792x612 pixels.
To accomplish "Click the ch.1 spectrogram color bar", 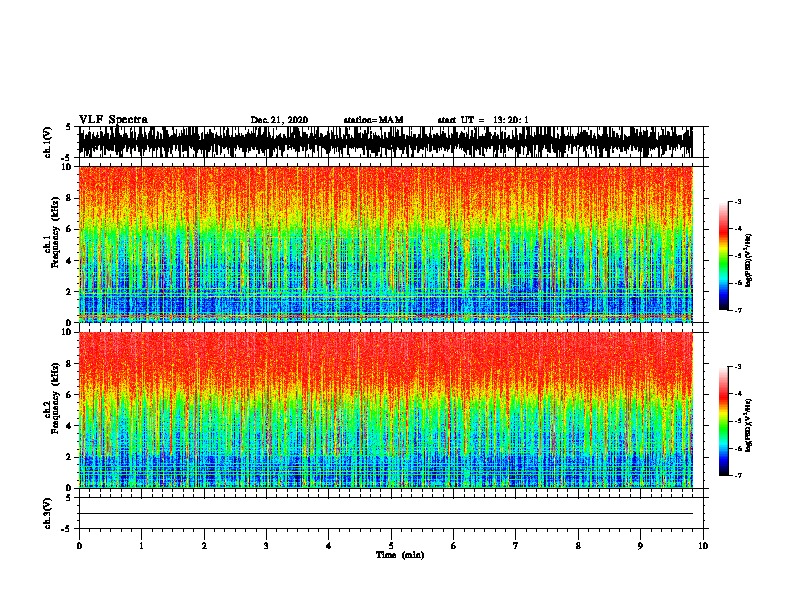I will point(723,256).
